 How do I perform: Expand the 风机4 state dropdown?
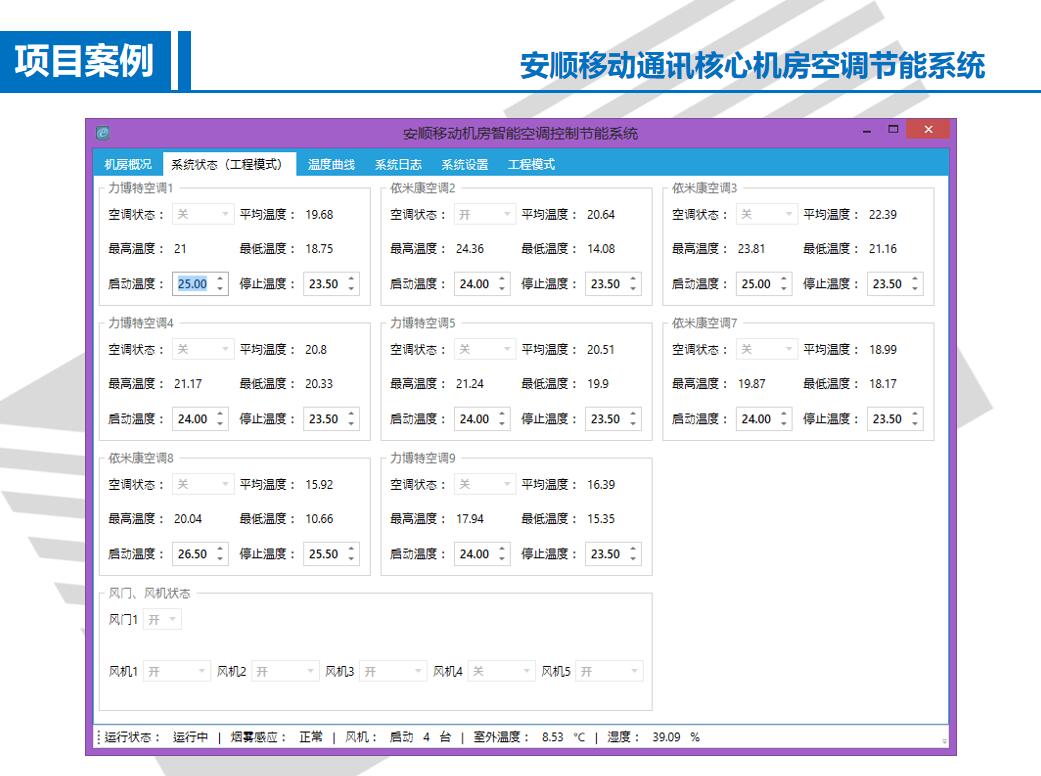tap(501, 672)
